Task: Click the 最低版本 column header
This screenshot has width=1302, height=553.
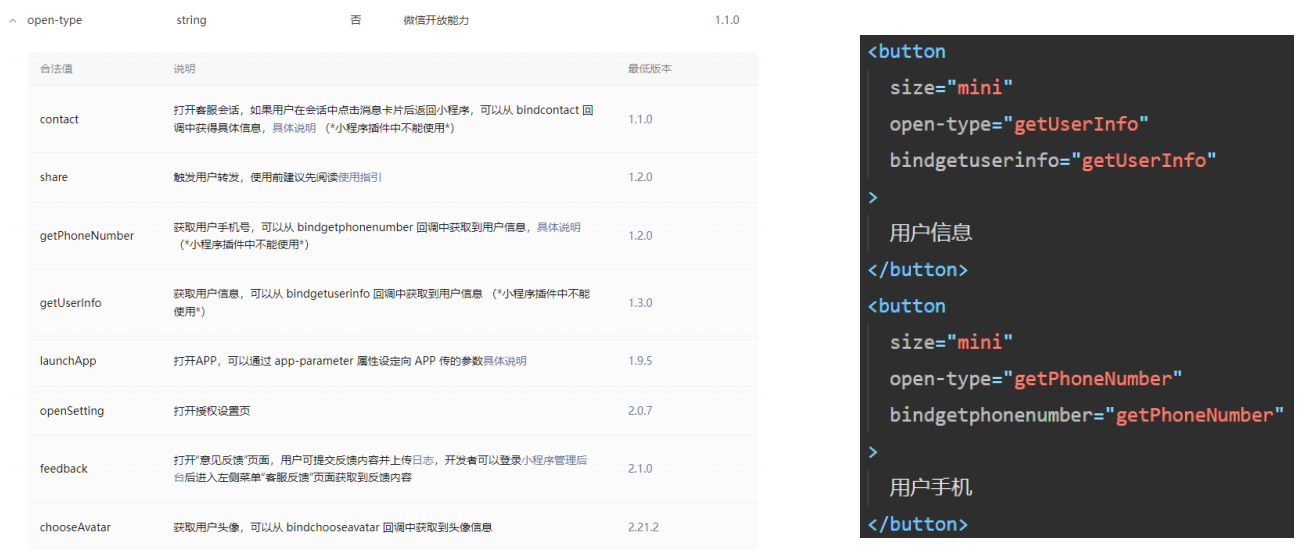Action: [650, 69]
